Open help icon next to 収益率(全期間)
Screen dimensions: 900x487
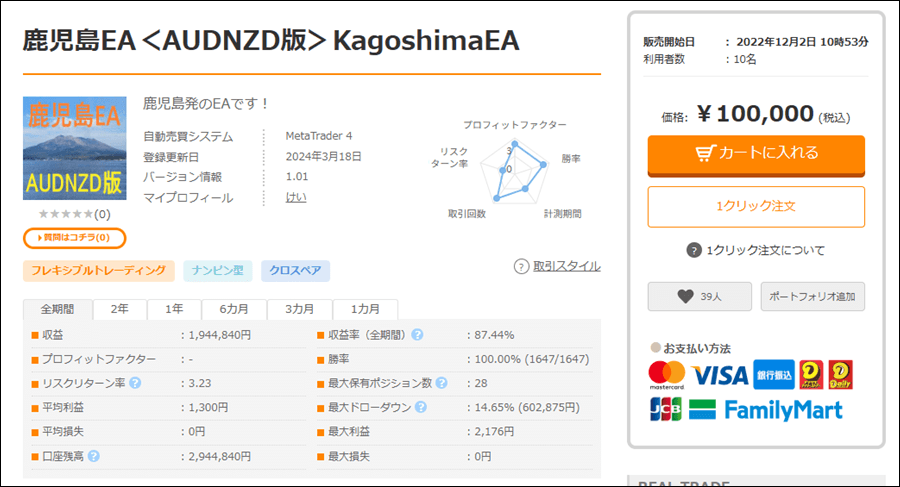click(x=417, y=334)
